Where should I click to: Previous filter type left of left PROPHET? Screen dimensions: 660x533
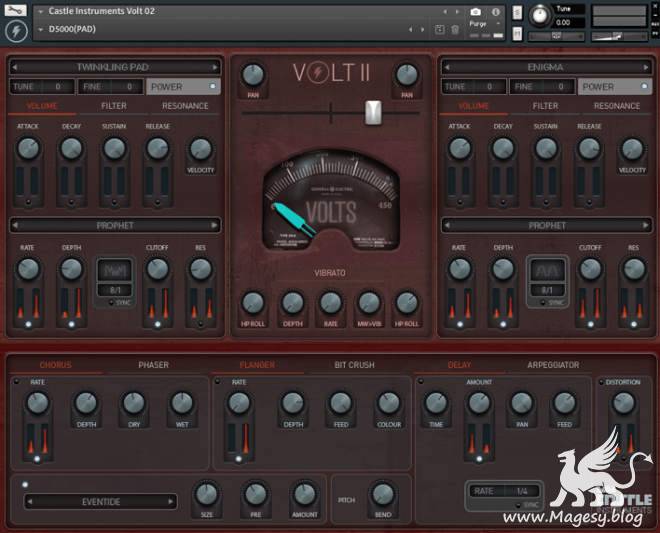15,225
